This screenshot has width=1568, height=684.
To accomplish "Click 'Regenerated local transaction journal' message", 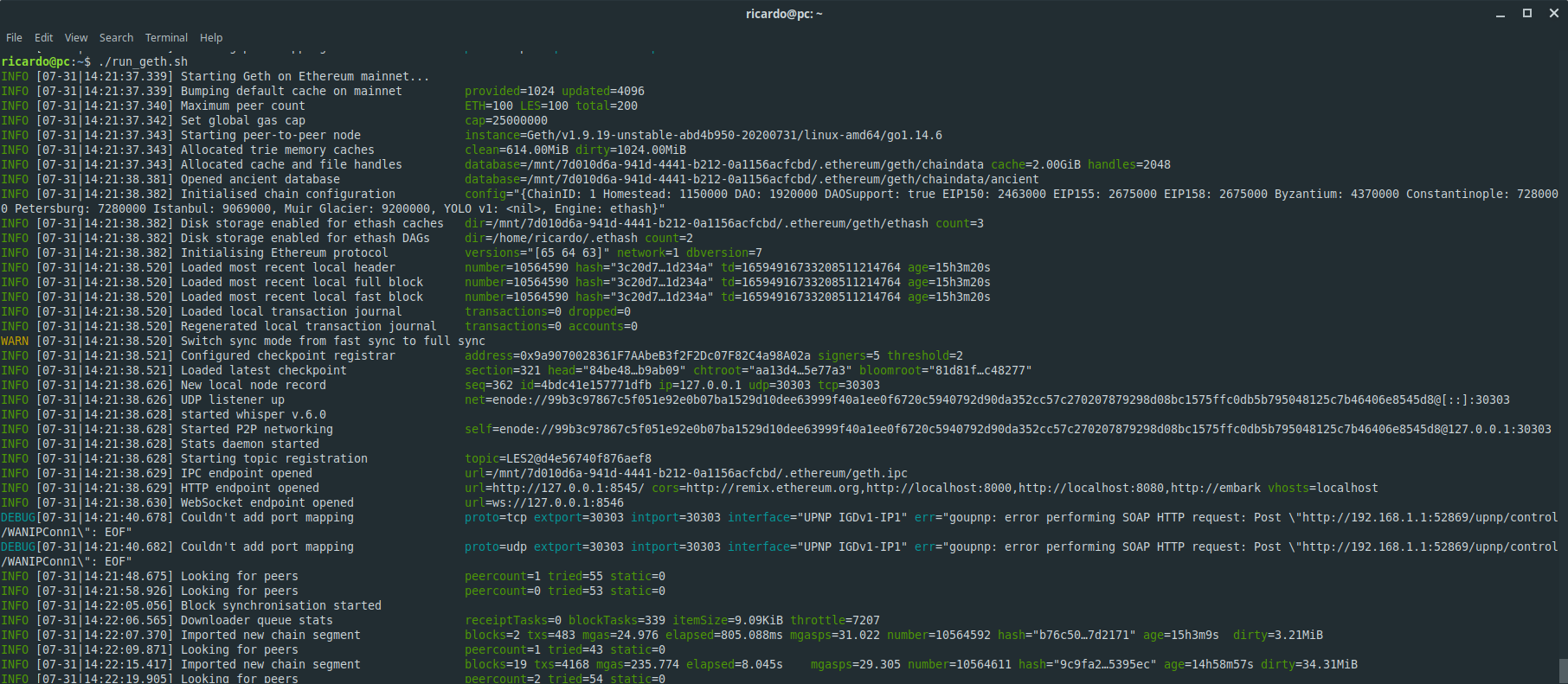I will click(x=308, y=326).
